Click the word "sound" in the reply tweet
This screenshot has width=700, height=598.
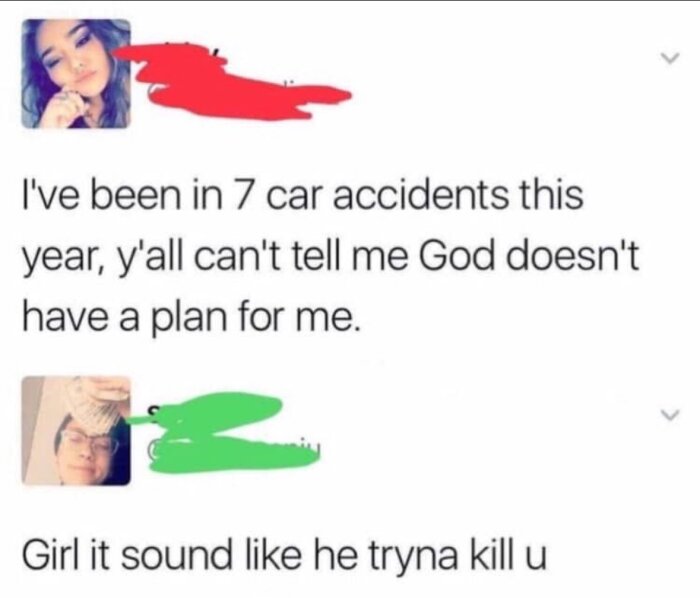coord(177,553)
